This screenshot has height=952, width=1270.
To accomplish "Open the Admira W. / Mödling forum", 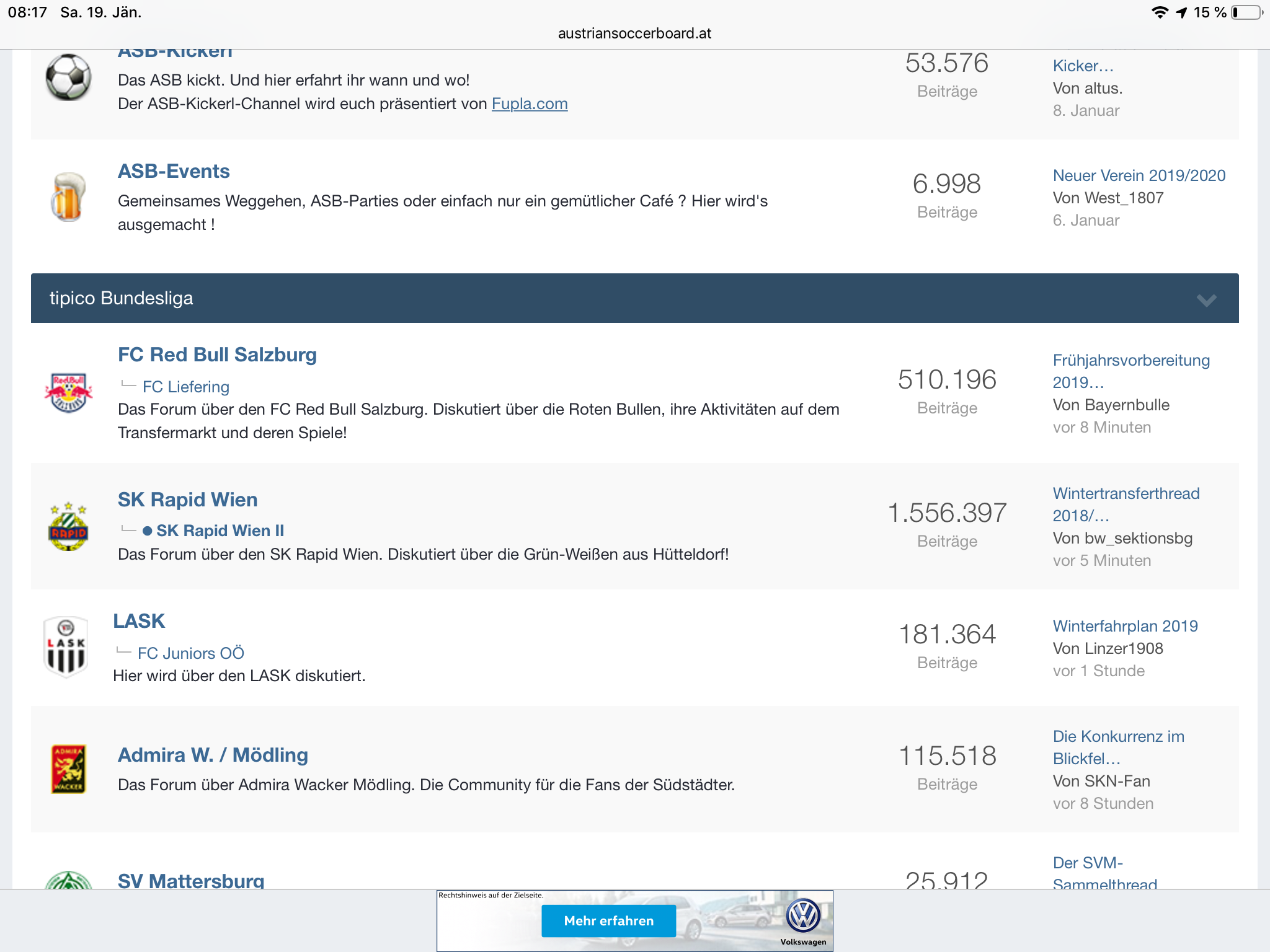I will (x=213, y=755).
